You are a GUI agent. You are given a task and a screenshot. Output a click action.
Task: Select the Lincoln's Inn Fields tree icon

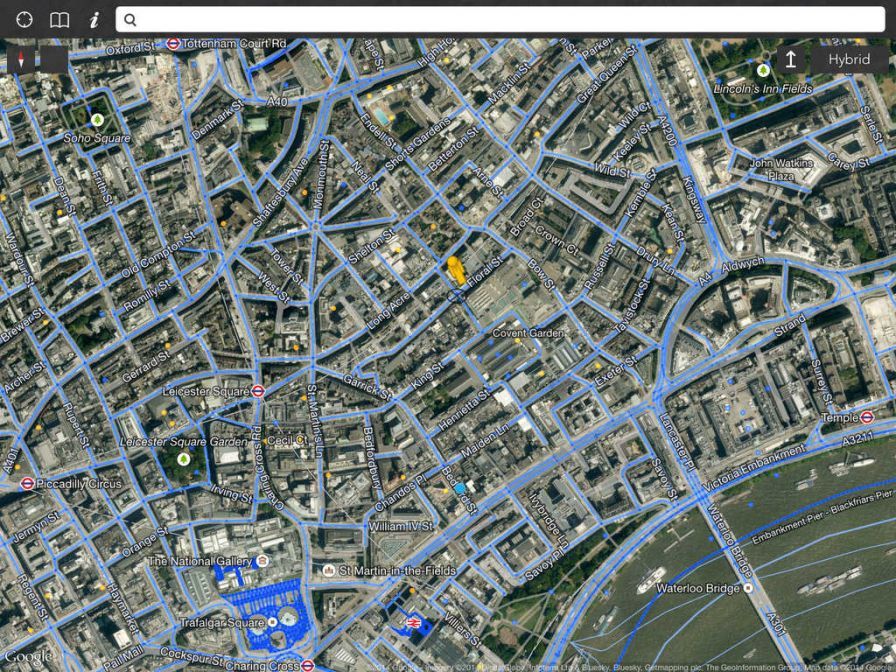[765, 72]
